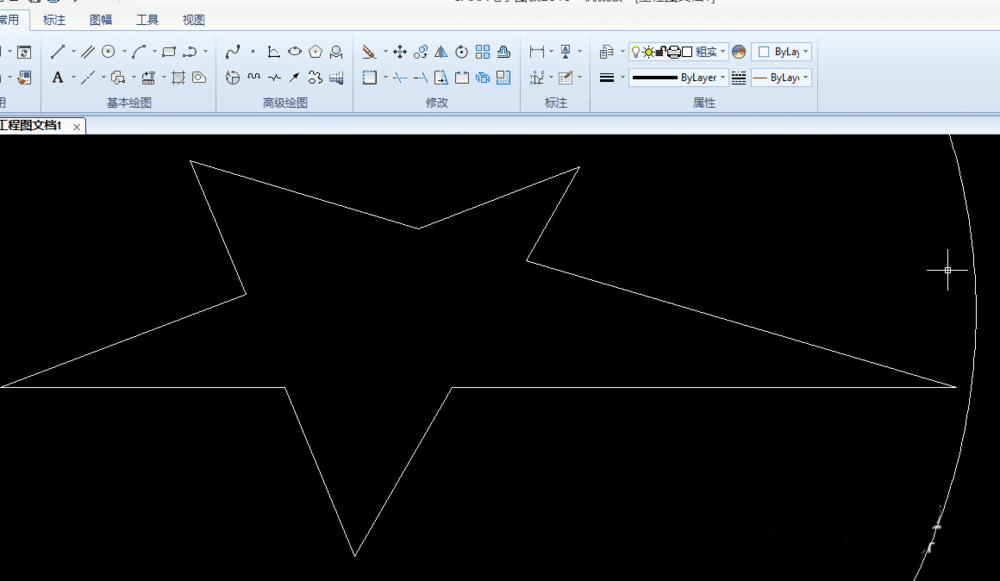
Task: Switch to the 图幅 ribbon tab
Action: click(x=101, y=20)
